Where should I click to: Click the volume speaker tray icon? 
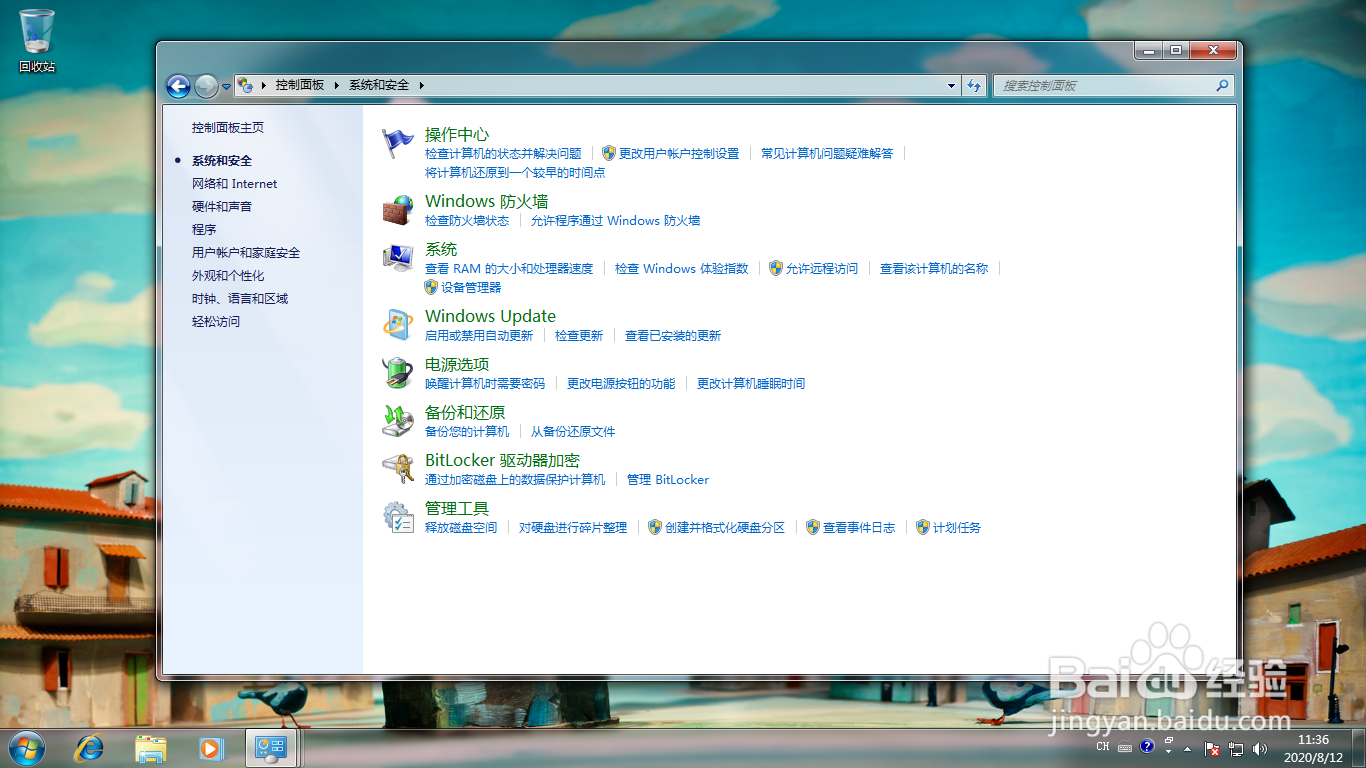click(1259, 747)
